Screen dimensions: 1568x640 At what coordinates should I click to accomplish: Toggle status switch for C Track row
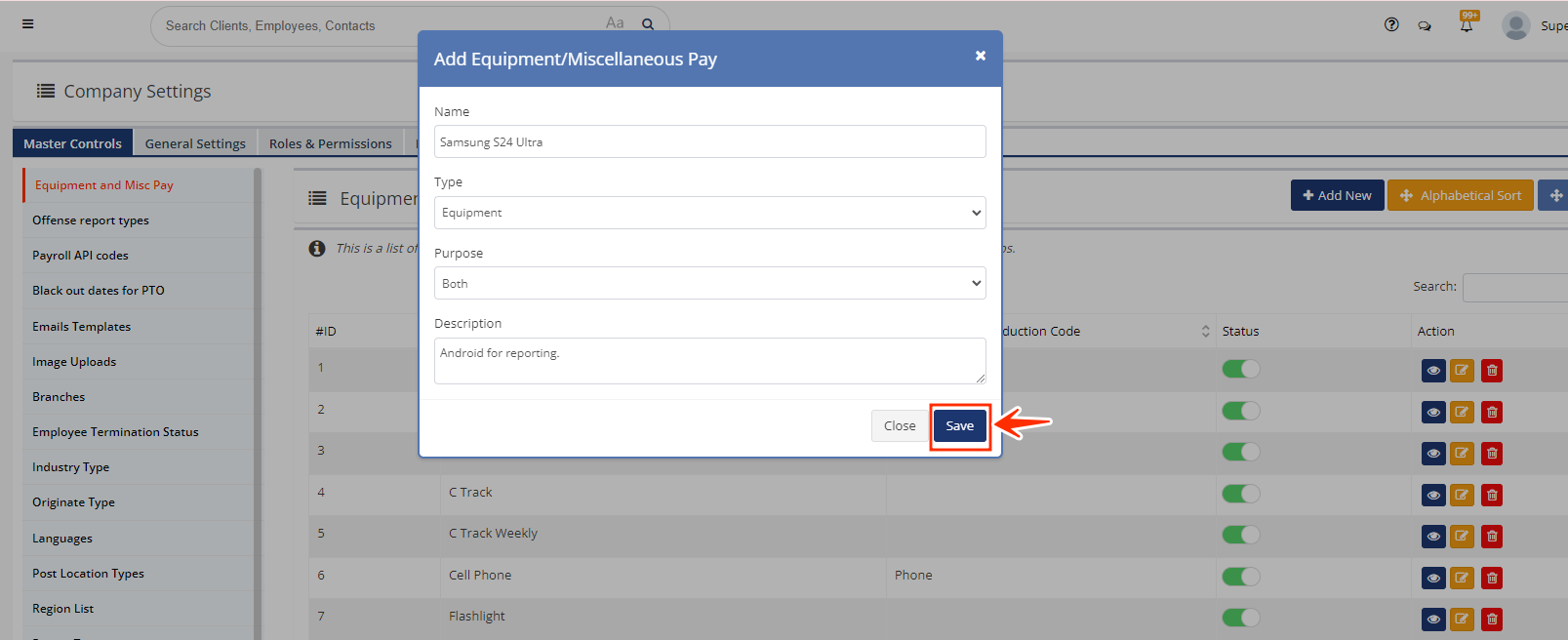tap(1240, 494)
